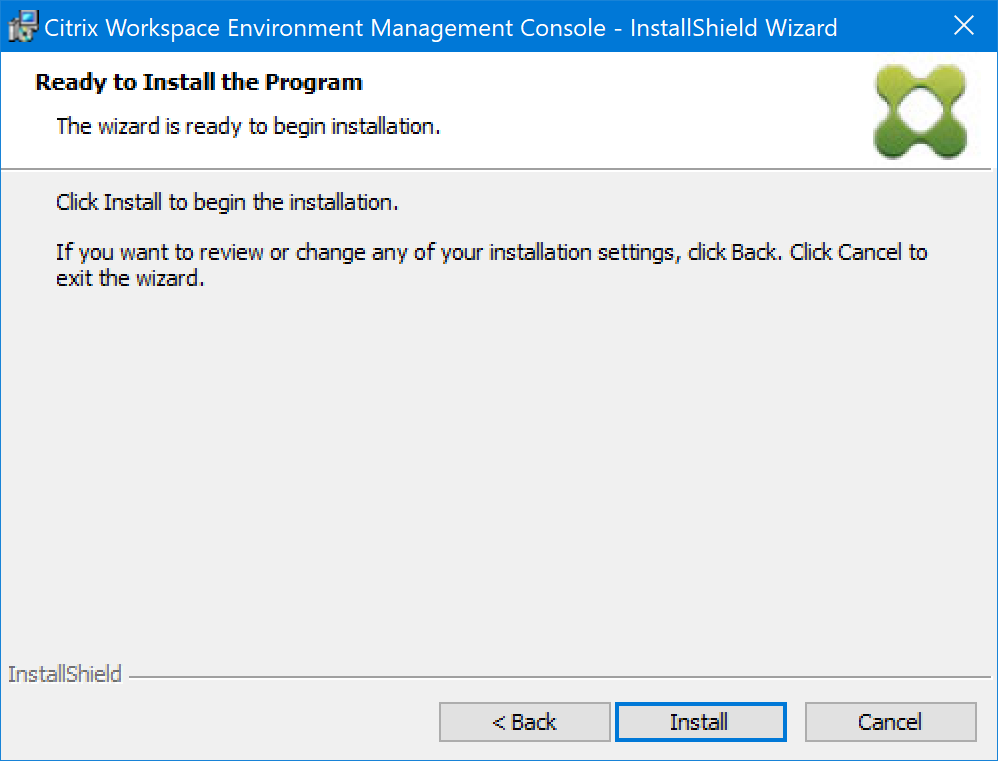Click the empty space left of the Back button
This screenshot has height=761, width=998.
click(220, 722)
